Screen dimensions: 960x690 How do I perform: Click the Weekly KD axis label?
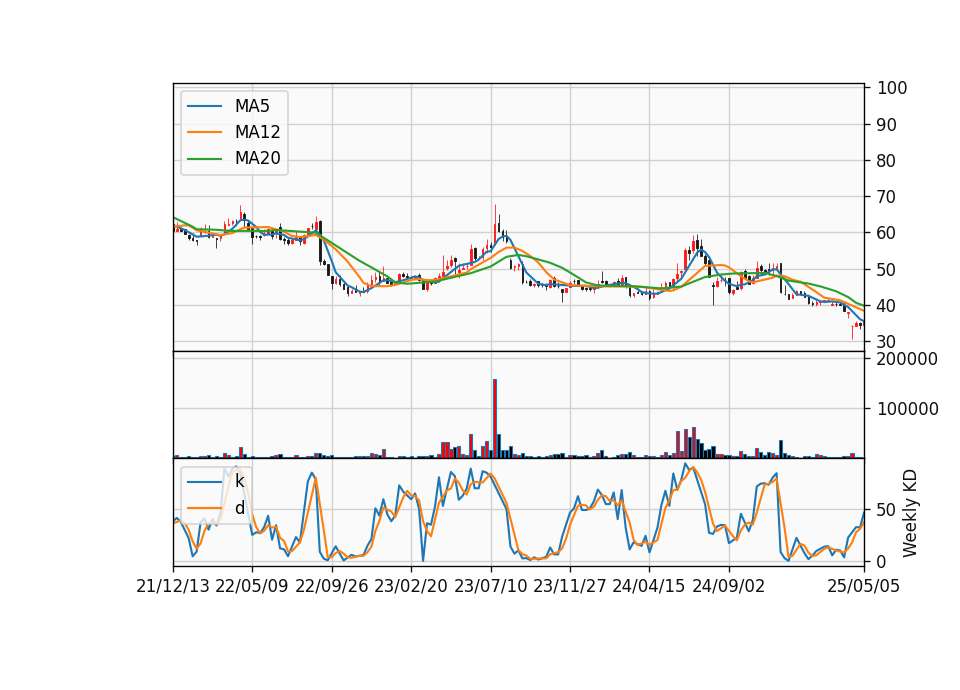point(910,514)
